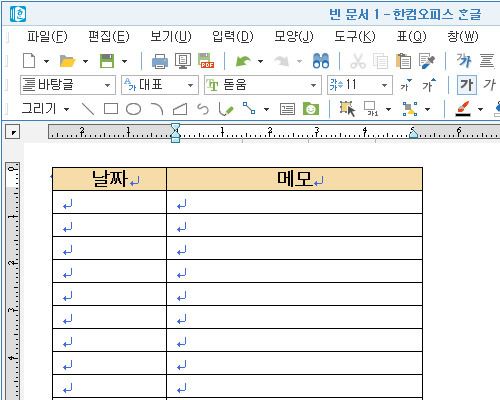Image resolution: width=500 pixels, height=400 pixels.
Task: Select the Arc drawing tool
Action: [157, 109]
